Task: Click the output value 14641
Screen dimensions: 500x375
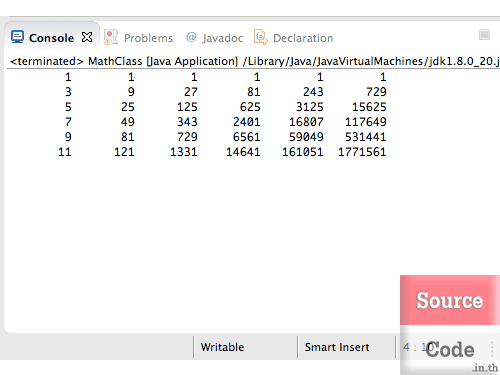Action: [243, 152]
